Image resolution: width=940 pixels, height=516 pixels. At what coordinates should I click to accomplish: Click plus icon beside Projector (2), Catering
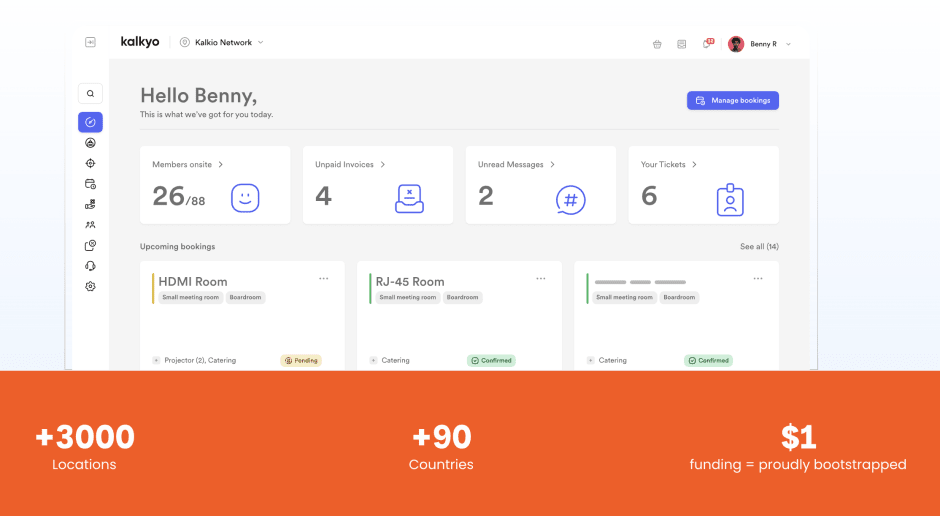tap(156, 360)
